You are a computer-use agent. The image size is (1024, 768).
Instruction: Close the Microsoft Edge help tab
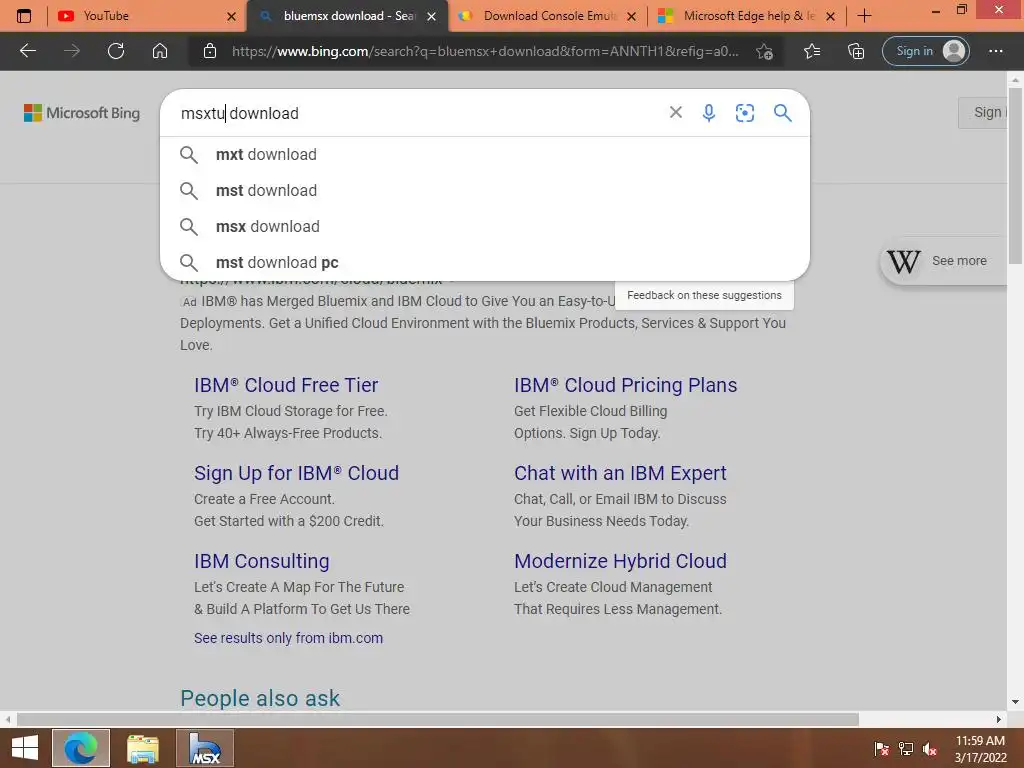(x=830, y=16)
